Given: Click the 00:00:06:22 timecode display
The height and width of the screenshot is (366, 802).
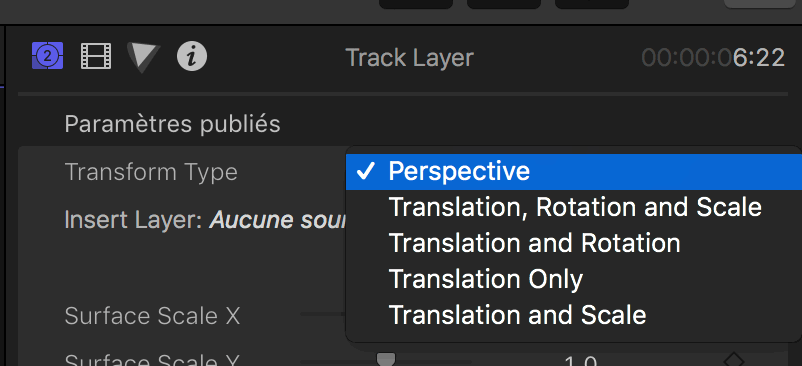Looking at the screenshot, I should pyautogui.click(x=713, y=57).
